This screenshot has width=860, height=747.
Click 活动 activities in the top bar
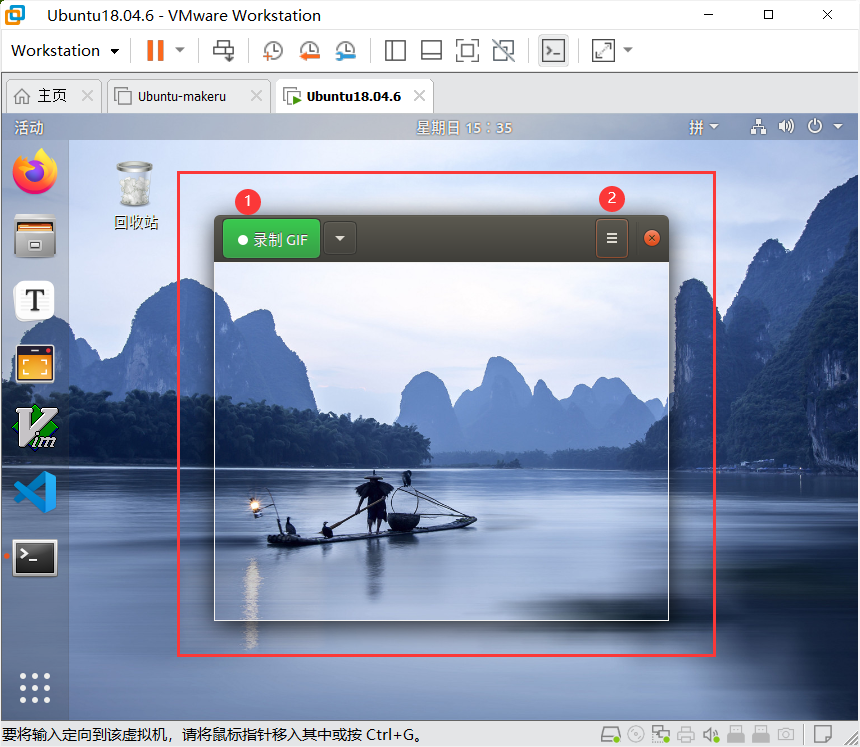[29, 127]
